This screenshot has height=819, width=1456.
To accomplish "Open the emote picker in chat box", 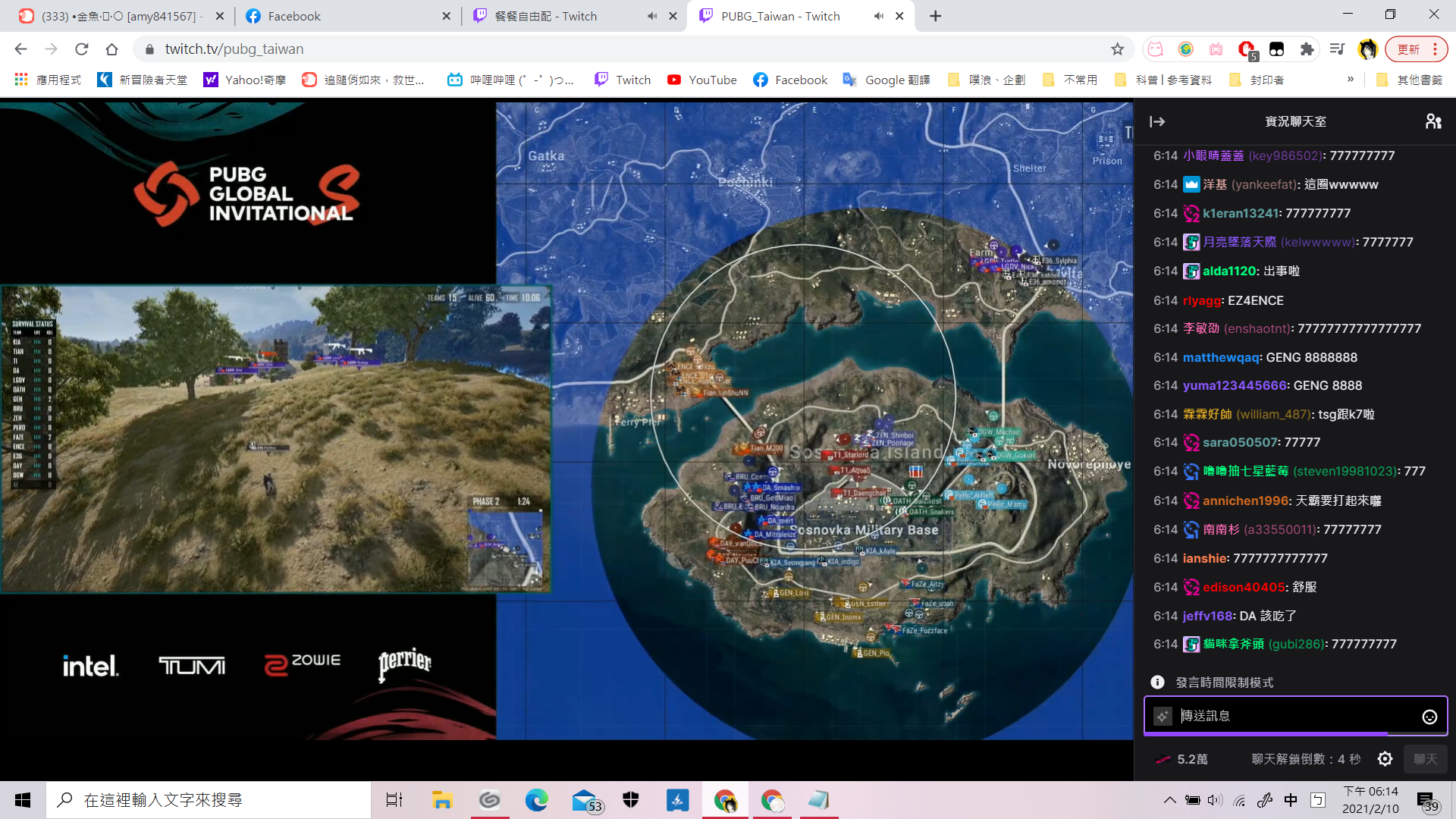I will (x=1429, y=717).
